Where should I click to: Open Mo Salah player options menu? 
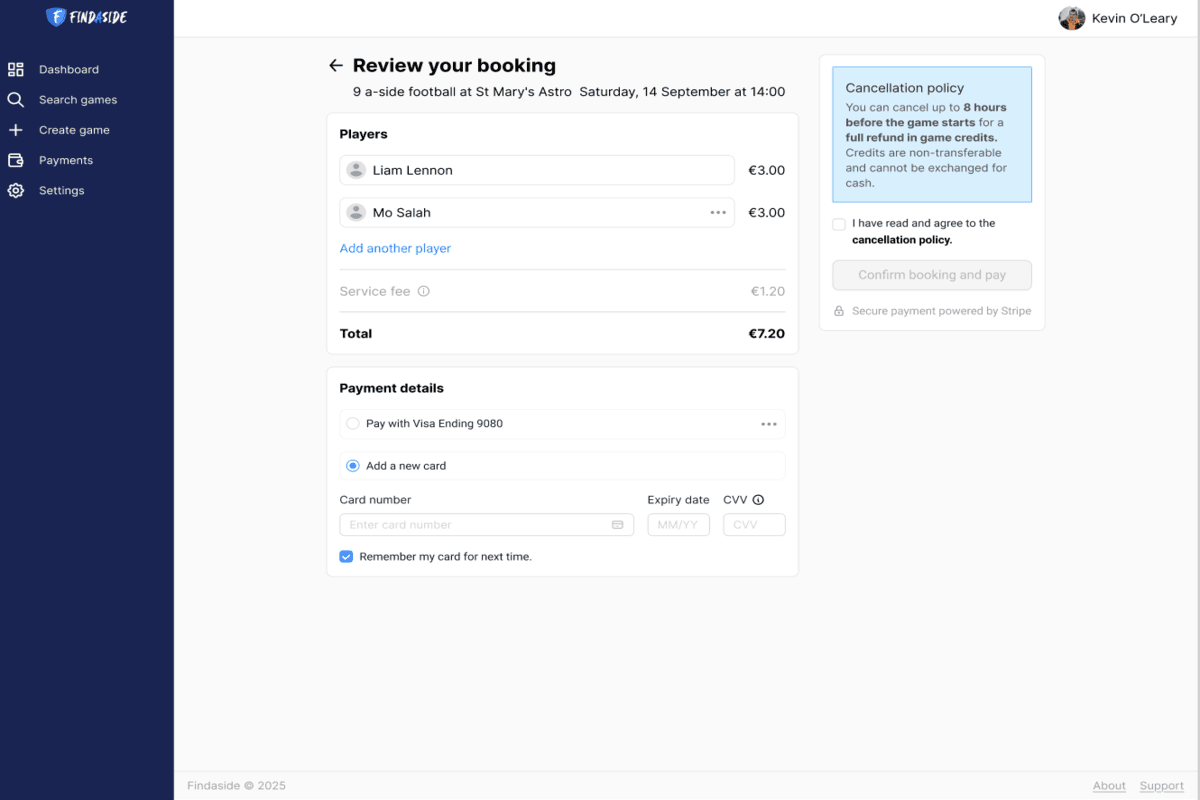pyautogui.click(x=718, y=212)
